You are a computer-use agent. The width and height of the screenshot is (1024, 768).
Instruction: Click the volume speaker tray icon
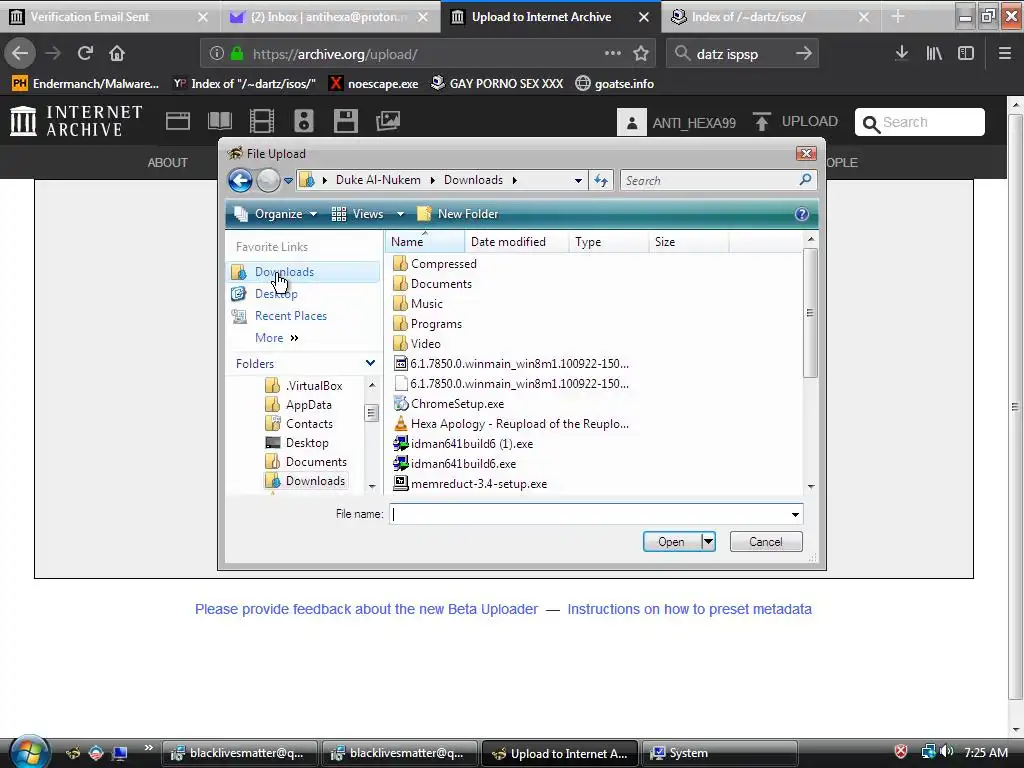pyautogui.click(x=947, y=752)
